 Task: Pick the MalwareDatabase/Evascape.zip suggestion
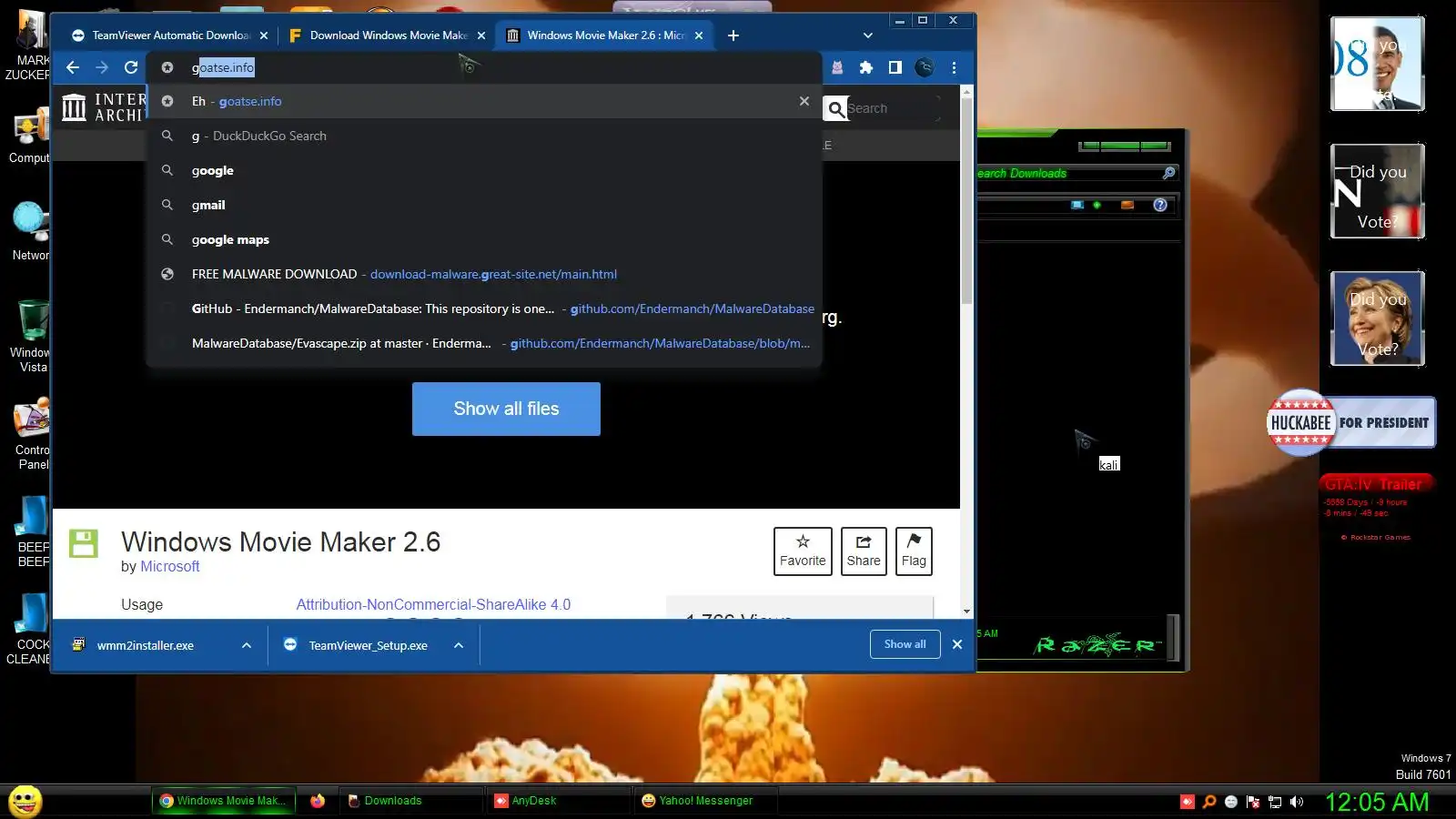[x=485, y=343]
